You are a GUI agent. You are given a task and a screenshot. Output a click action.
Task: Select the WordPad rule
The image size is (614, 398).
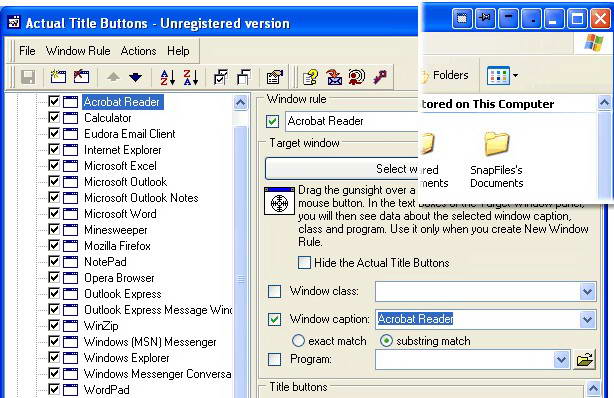tap(107, 389)
